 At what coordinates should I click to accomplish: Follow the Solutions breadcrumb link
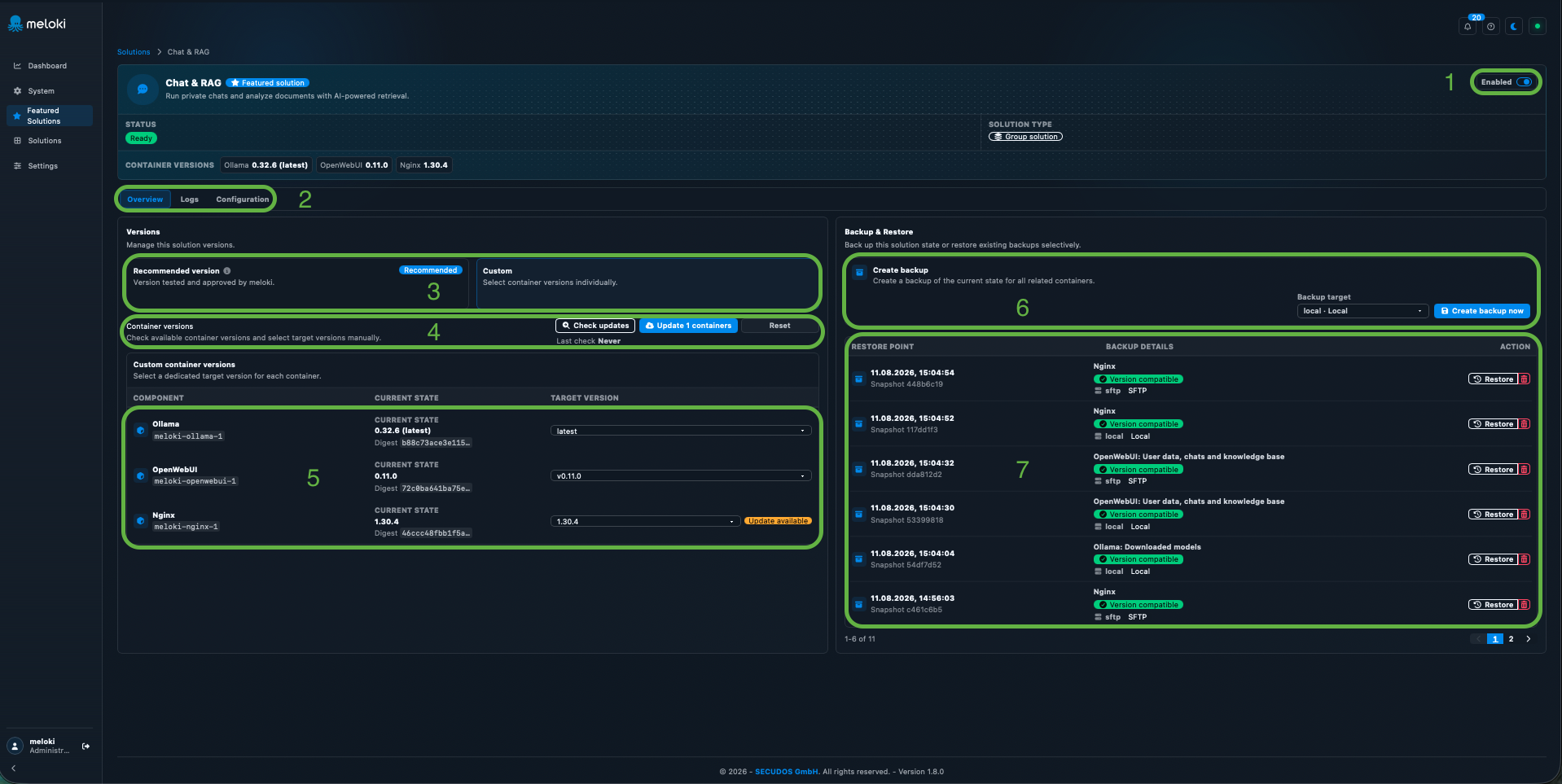(134, 52)
